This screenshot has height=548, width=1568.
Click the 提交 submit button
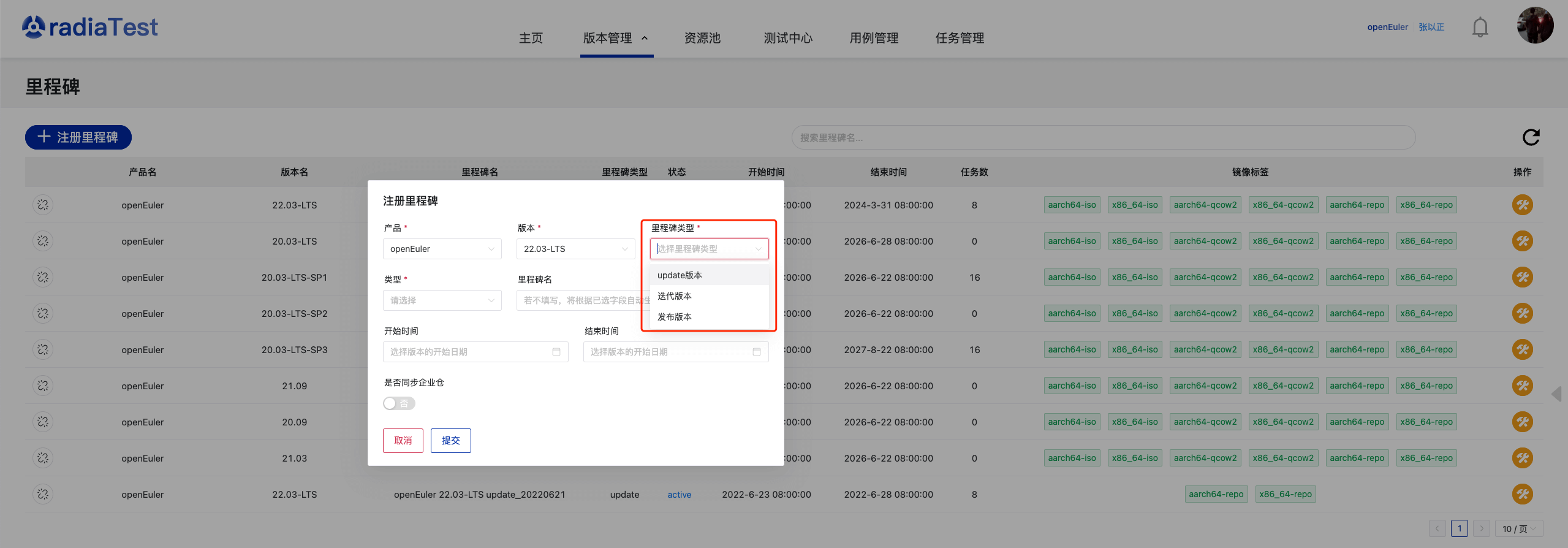pyautogui.click(x=450, y=441)
